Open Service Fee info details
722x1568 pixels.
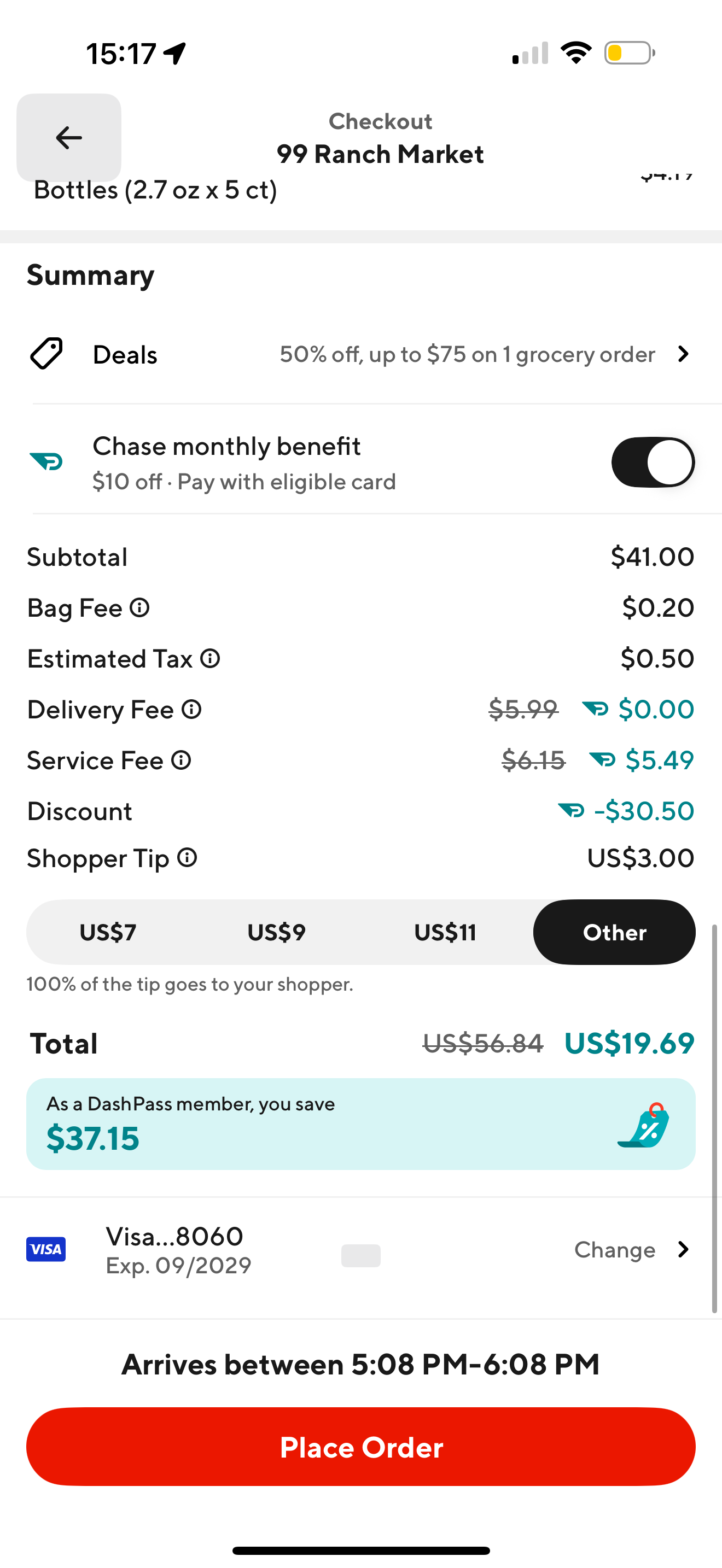point(182,760)
